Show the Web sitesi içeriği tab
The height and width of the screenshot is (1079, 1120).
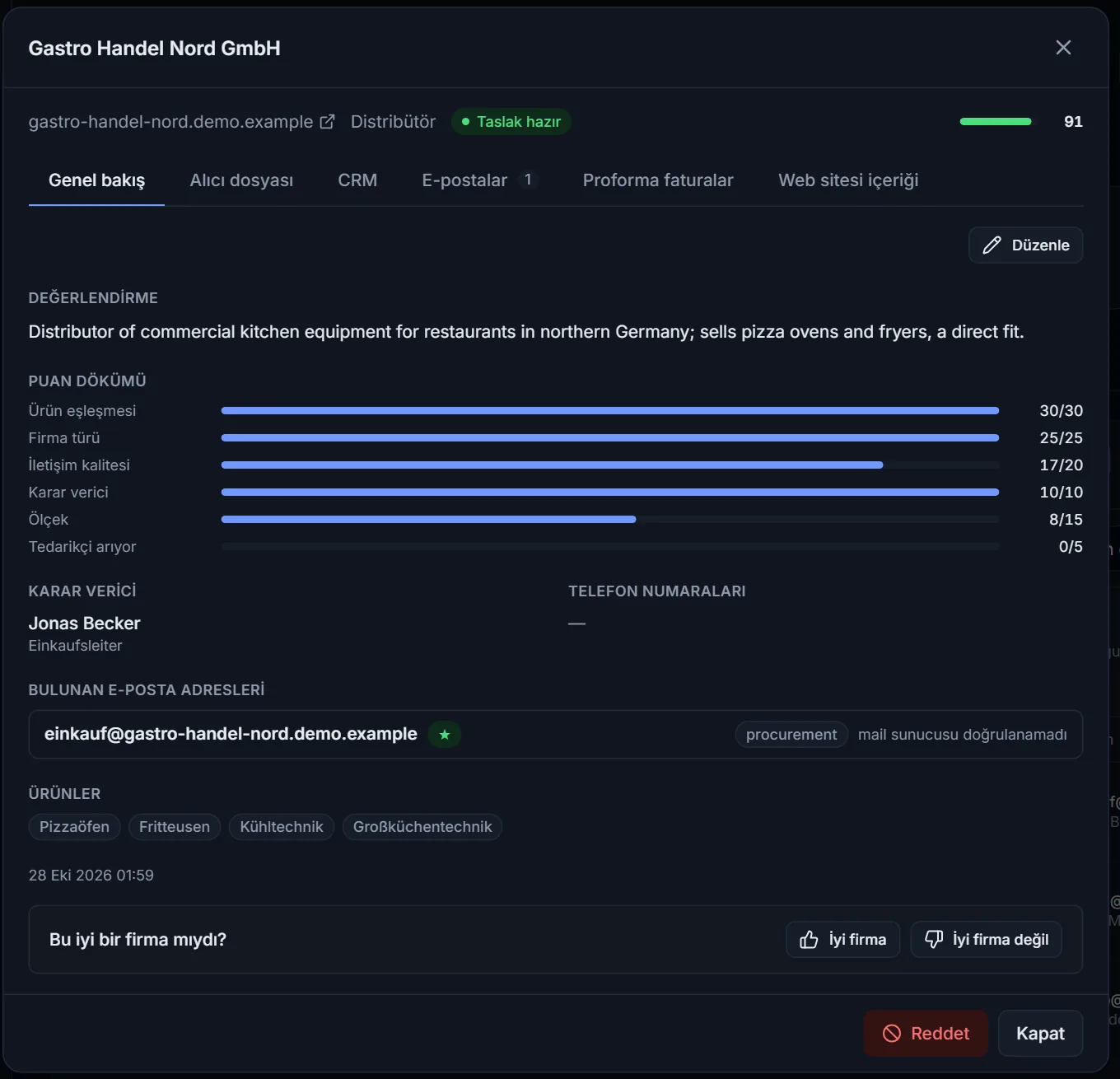848,180
